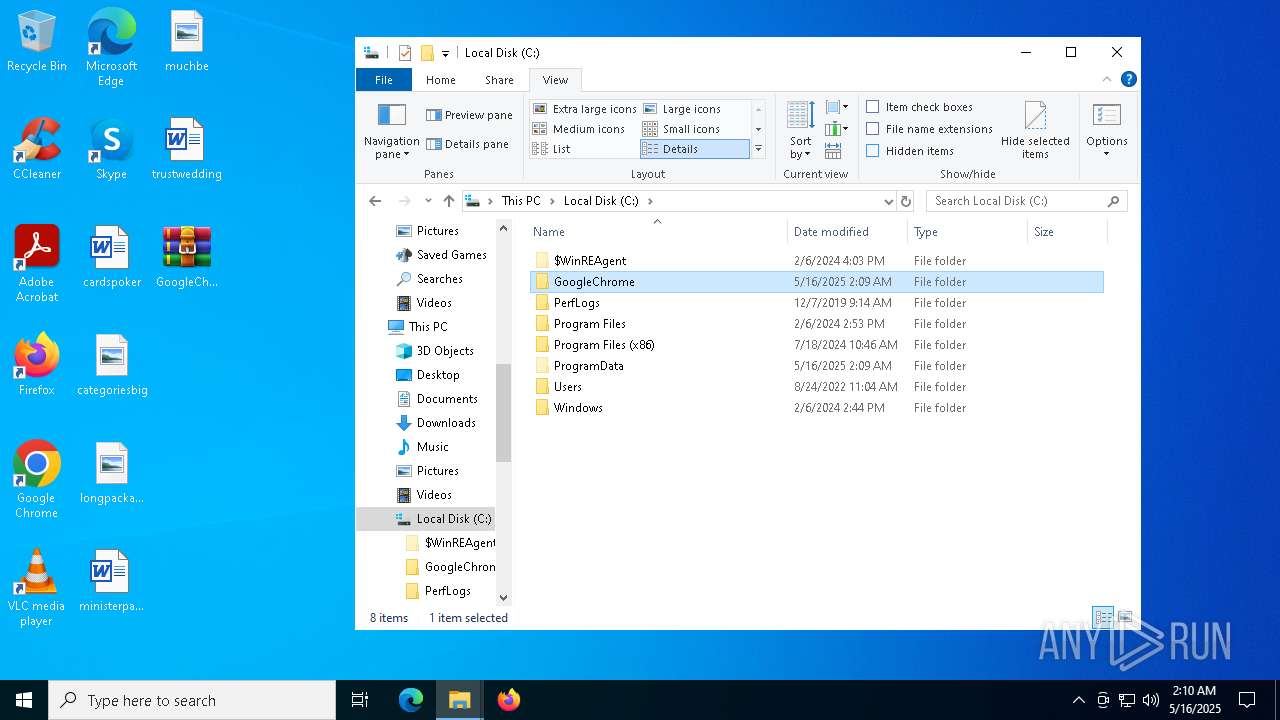Open the Add columns icon dropdown
The image size is (1280, 720).
[x=837, y=129]
